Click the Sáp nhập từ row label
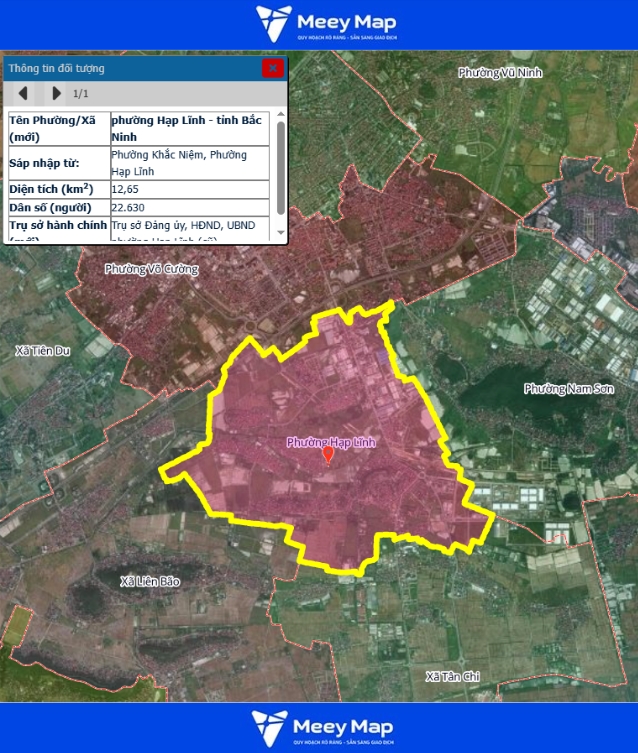This screenshot has width=638, height=753. click(x=58, y=162)
